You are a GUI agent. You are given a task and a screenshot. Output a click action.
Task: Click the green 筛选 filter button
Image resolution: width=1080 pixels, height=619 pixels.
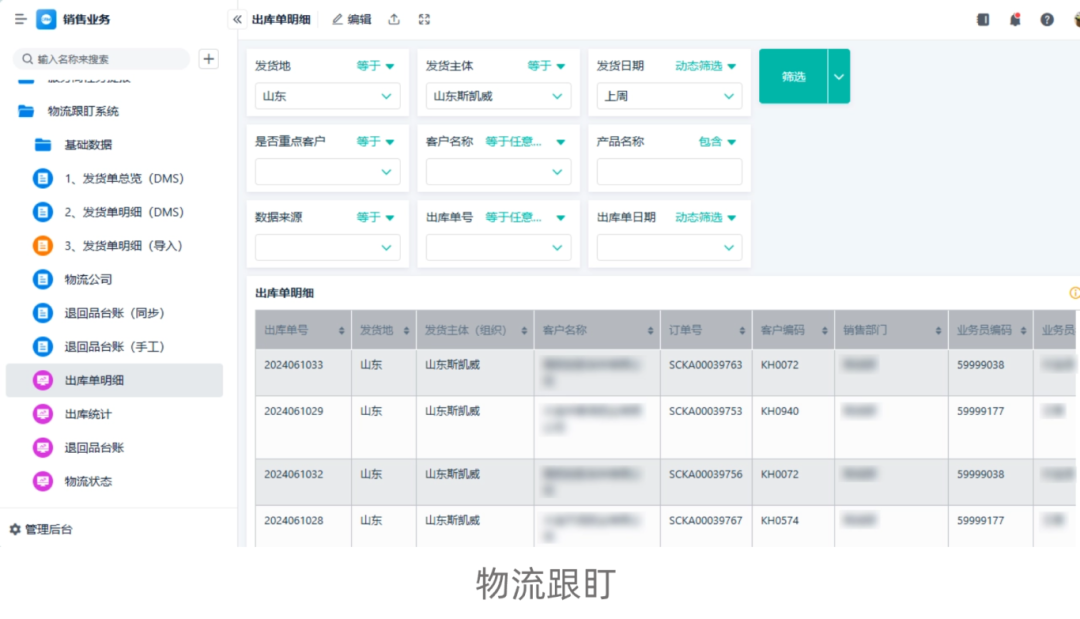pos(793,76)
